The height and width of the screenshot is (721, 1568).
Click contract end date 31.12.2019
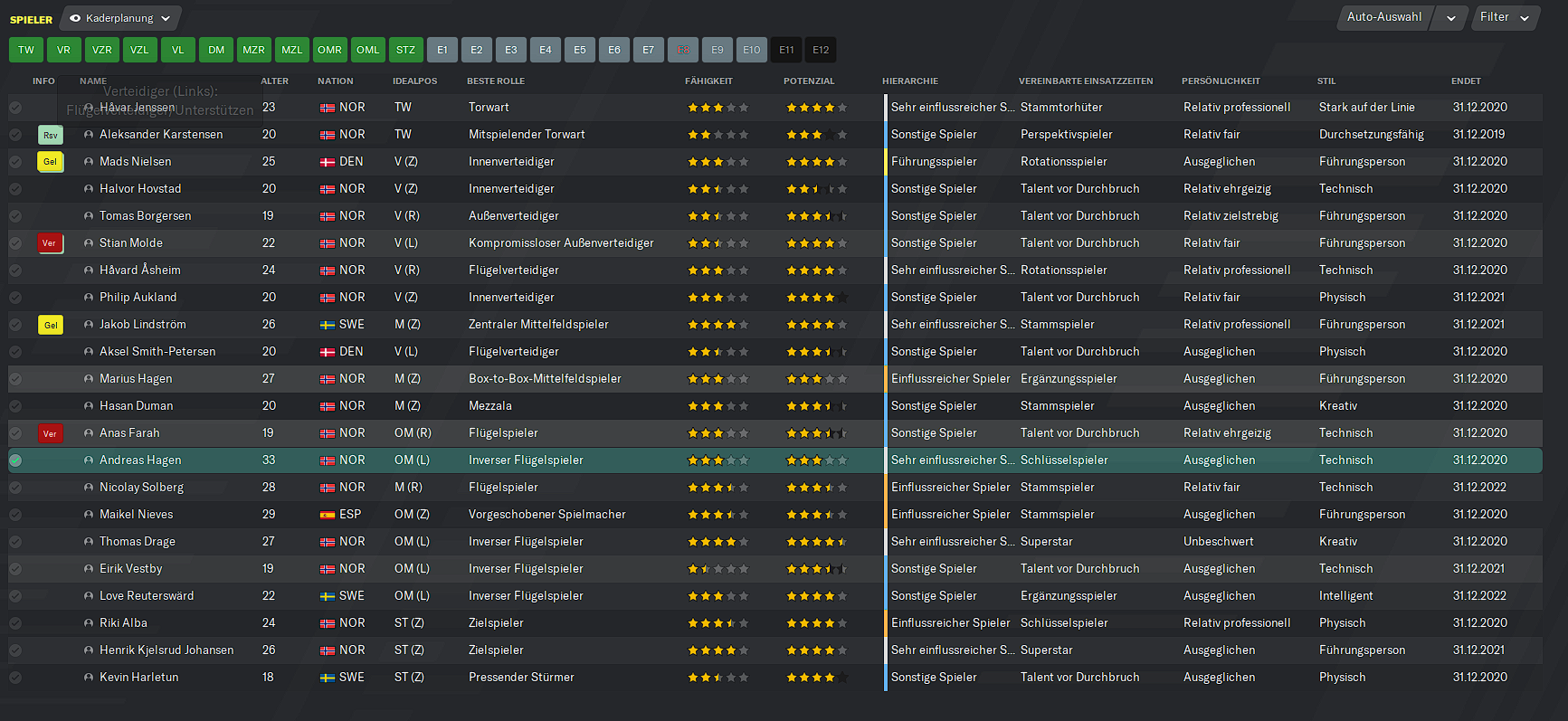point(1479,135)
